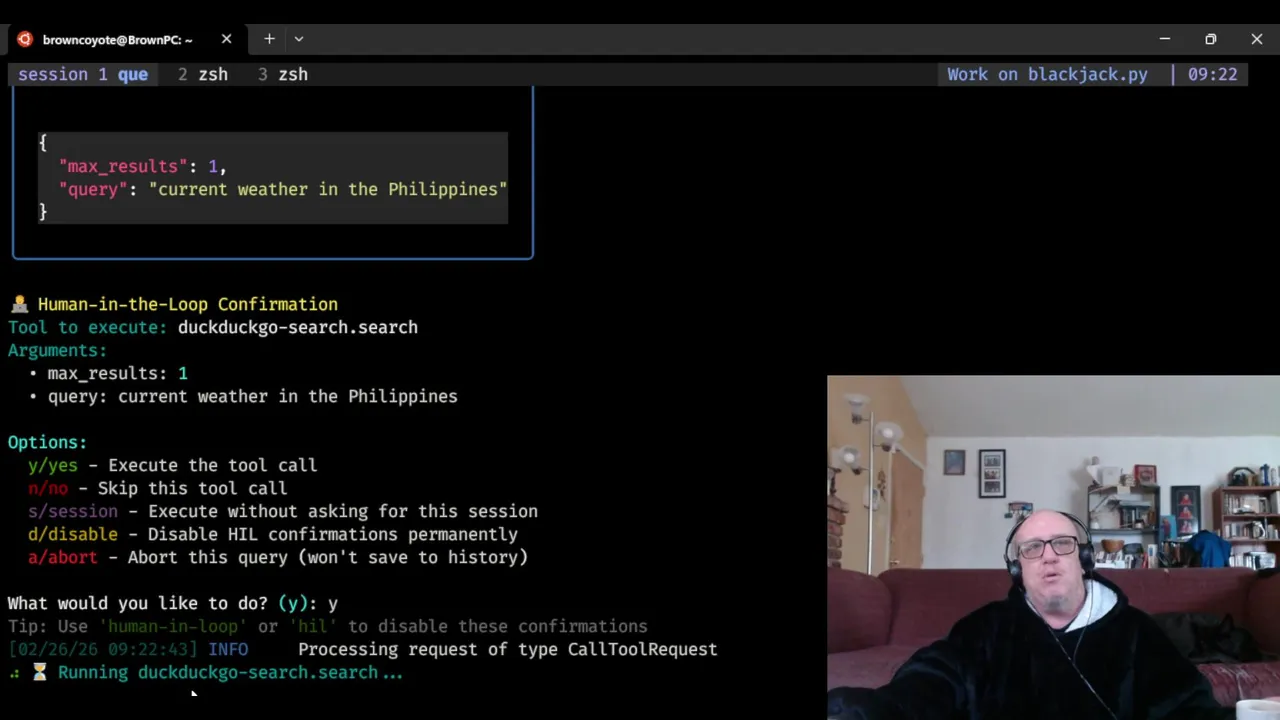This screenshot has width=1280, height=720.
Task: Click the 'Work on blackjack.py' status text
Action: pos(1047,74)
